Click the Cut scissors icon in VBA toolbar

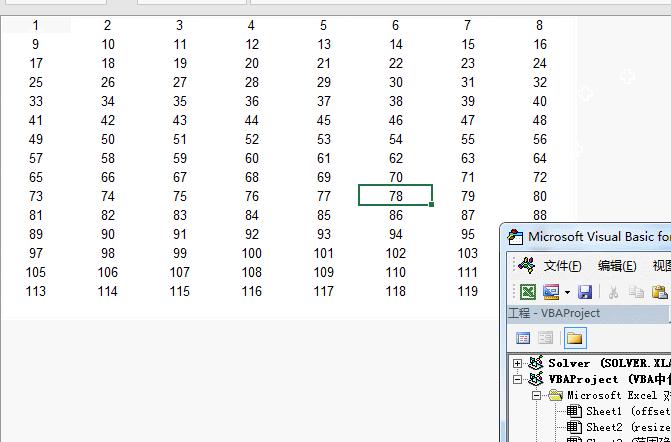[x=614, y=292]
